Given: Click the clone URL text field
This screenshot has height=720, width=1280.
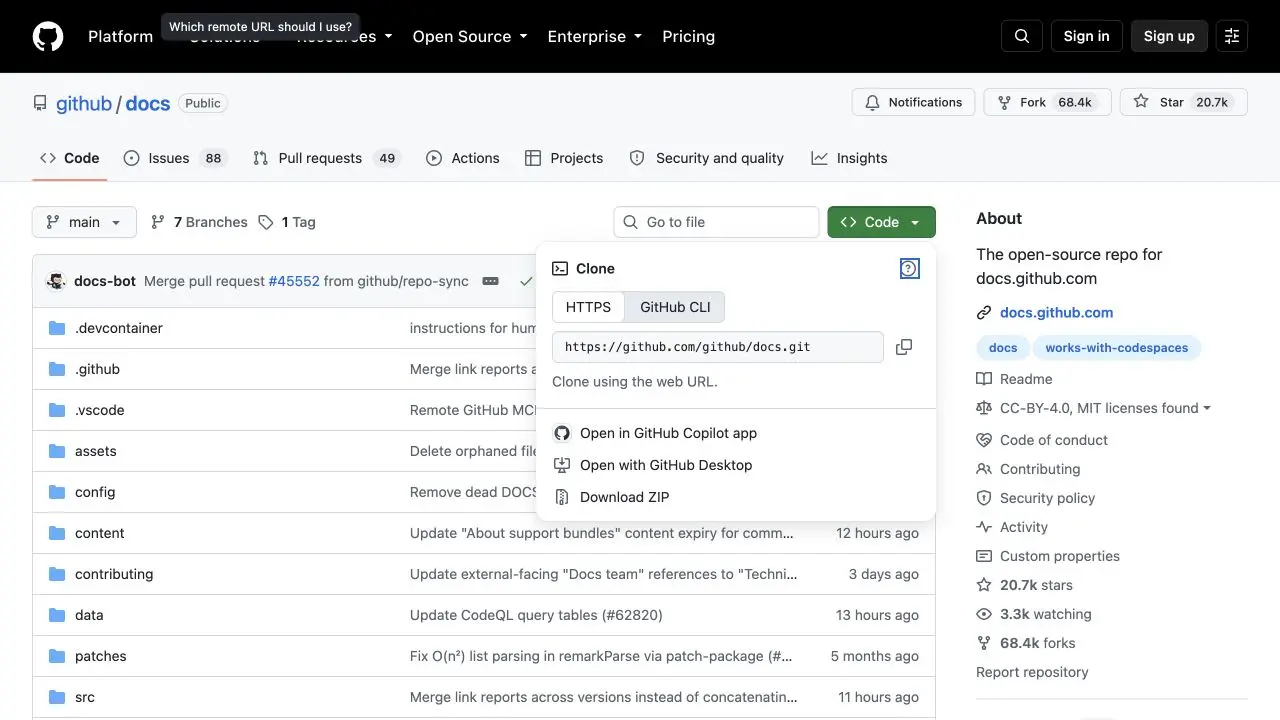Looking at the screenshot, I should coord(718,347).
